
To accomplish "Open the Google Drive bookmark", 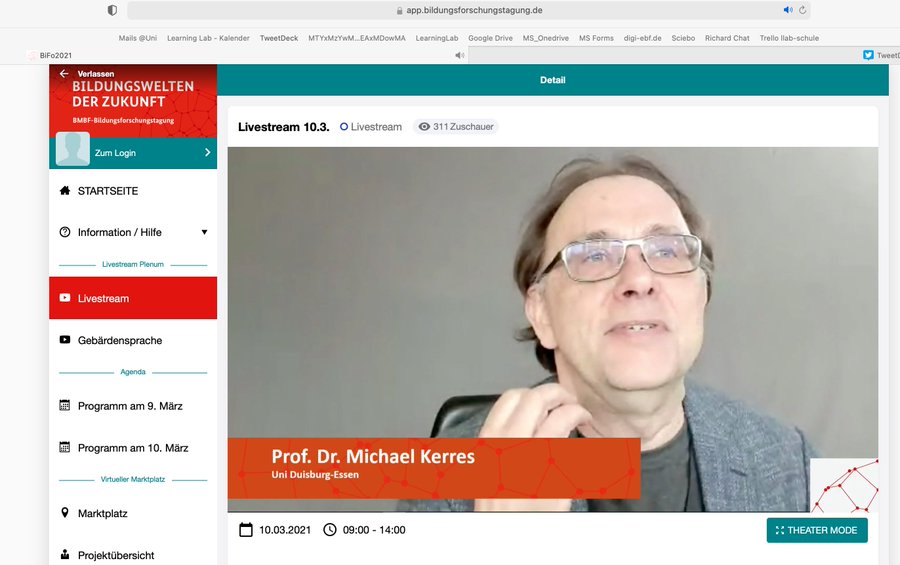I will (x=490, y=38).
